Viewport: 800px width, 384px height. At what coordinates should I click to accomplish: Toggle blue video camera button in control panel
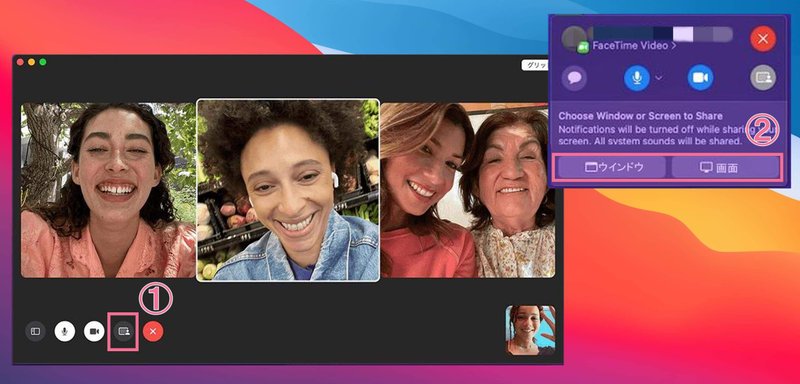coord(701,78)
